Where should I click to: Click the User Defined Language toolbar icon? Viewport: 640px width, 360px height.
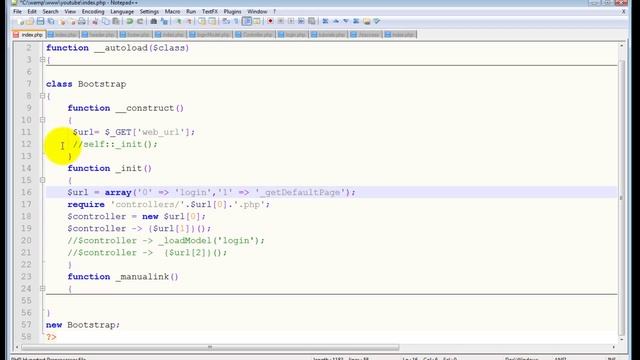click(257, 21)
